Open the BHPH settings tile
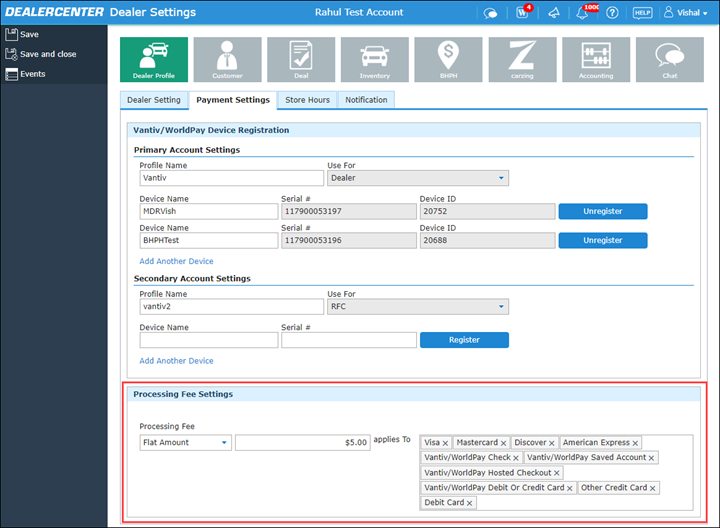Screen dimensions: 720x528 449,60
